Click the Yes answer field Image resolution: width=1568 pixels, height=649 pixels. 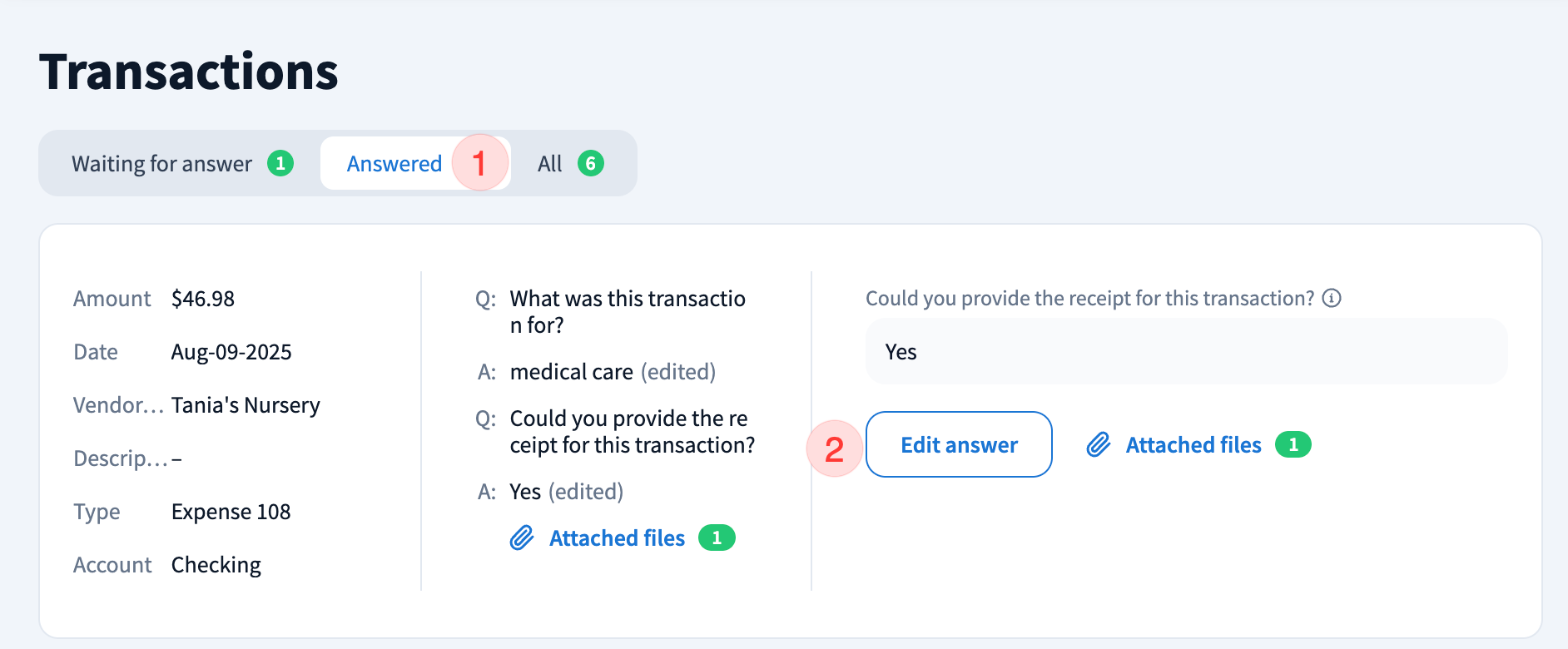[x=1185, y=352]
